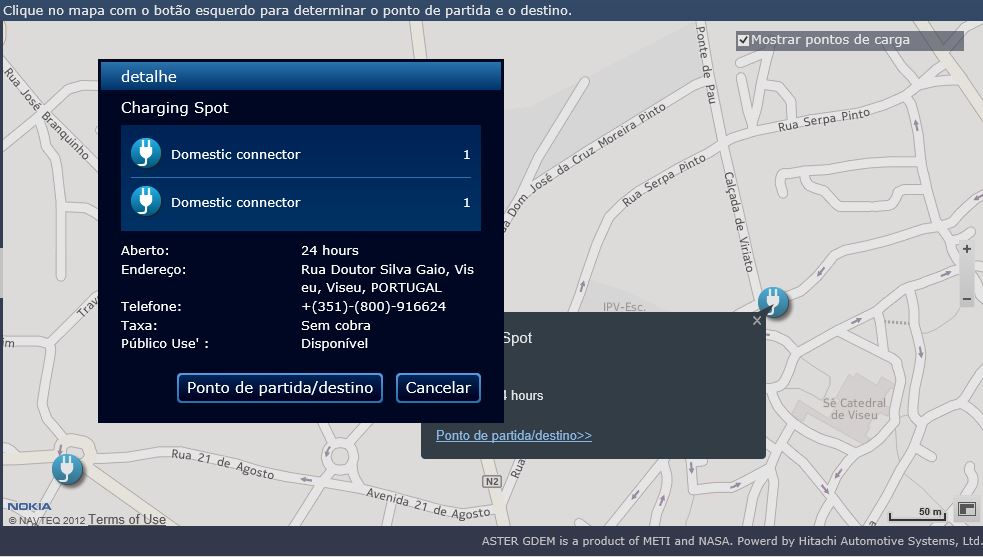983x557 pixels.
Task: Click the charging spot marker near Rua 21 de Agosto
Action: tap(66, 468)
